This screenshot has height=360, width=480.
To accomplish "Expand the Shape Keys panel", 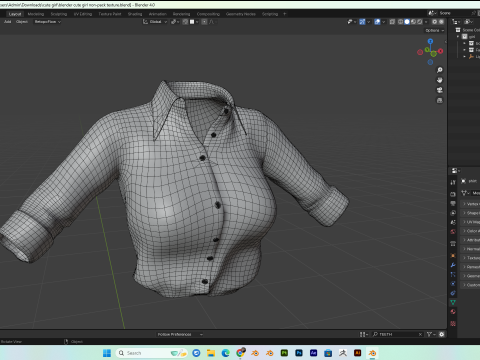I will (471, 213).
